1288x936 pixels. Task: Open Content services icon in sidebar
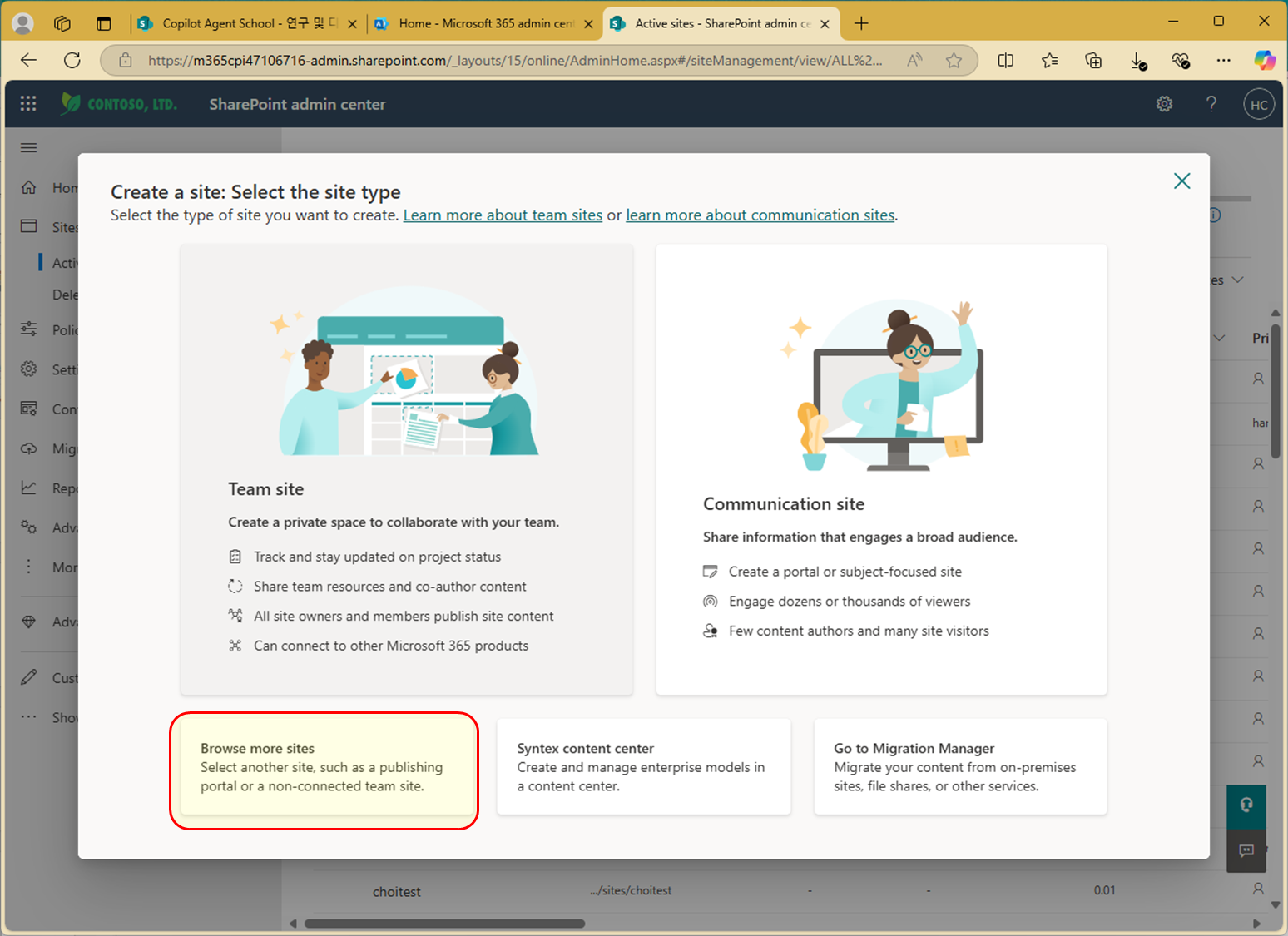[x=29, y=409]
